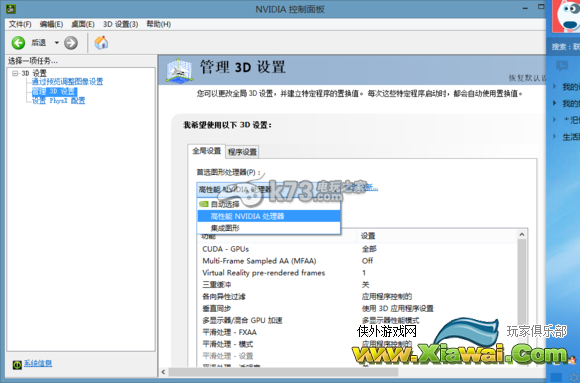Select the 三重缓冲 setting row

coord(357,285)
